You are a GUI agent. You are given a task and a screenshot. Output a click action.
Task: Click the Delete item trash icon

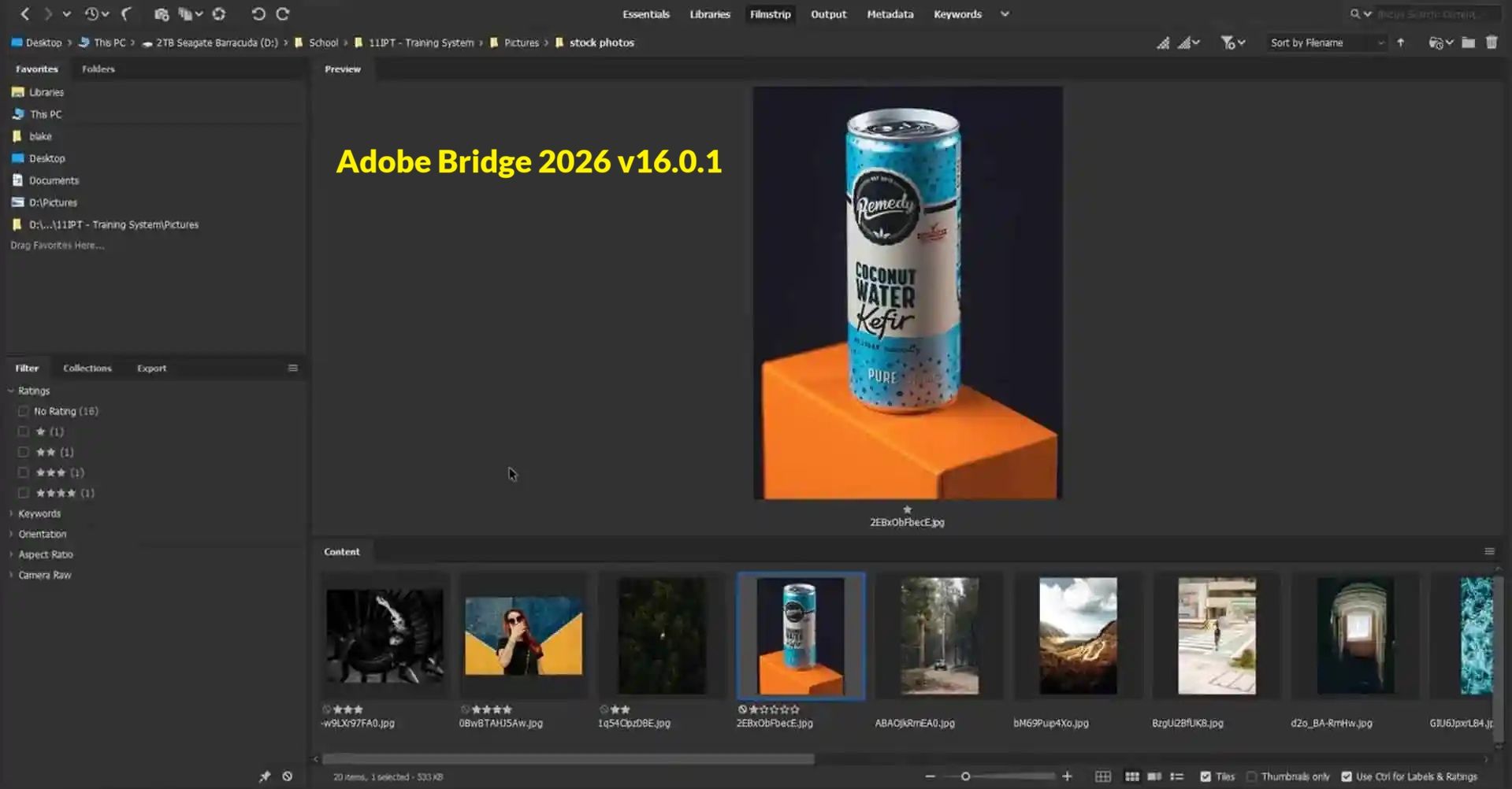click(1492, 43)
